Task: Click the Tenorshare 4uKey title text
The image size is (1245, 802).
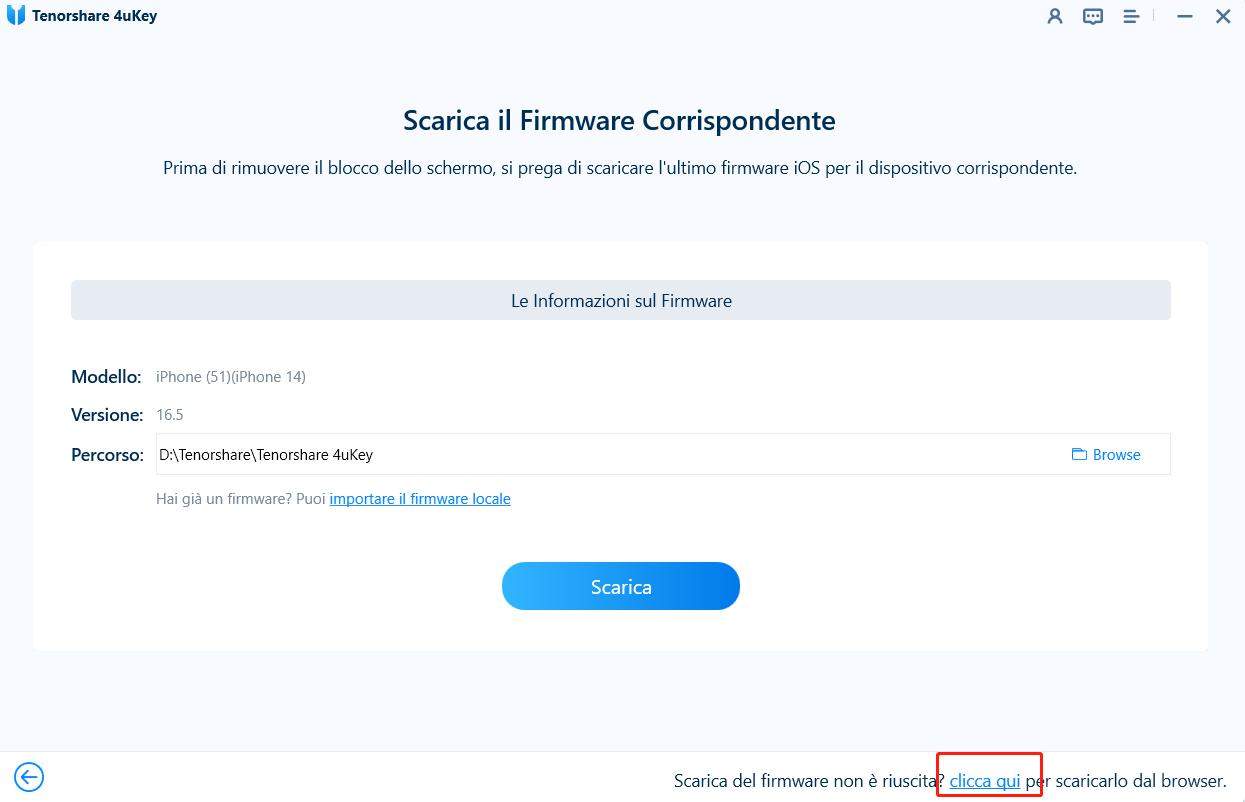Action: point(94,15)
